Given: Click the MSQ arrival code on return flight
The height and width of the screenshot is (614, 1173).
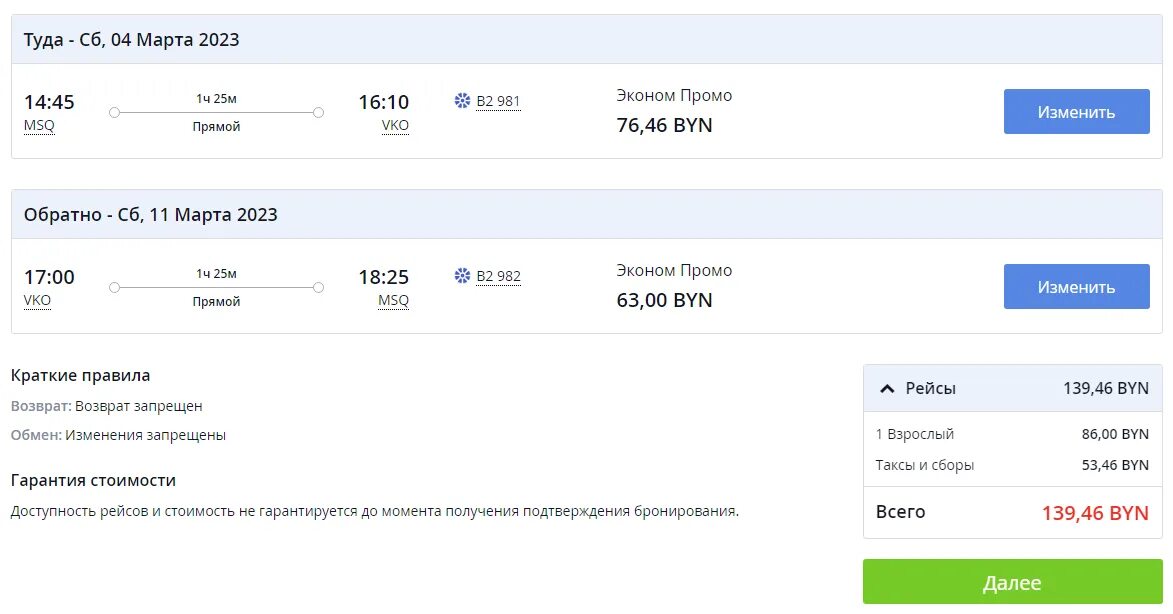Looking at the screenshot, I should point(393,301).
